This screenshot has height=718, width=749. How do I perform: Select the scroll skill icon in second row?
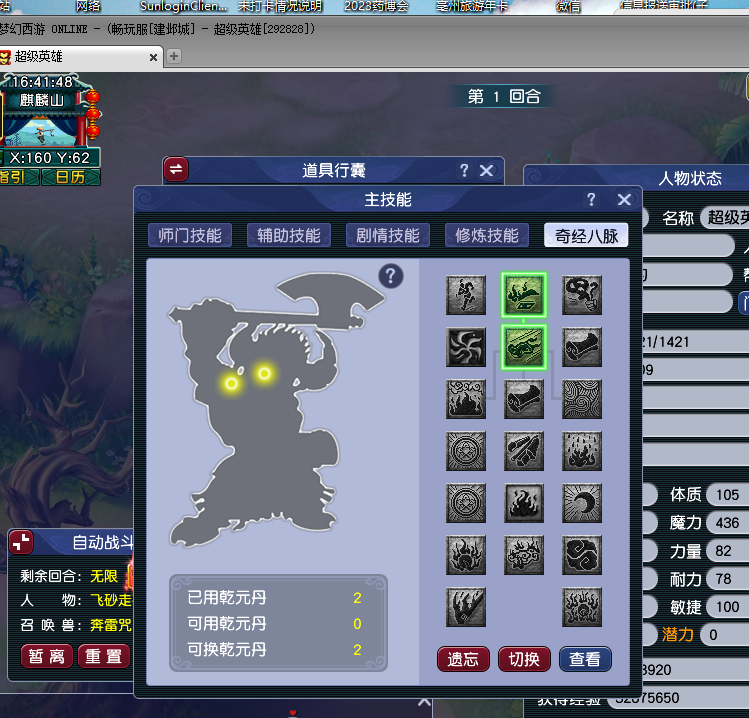click(582, 347)
